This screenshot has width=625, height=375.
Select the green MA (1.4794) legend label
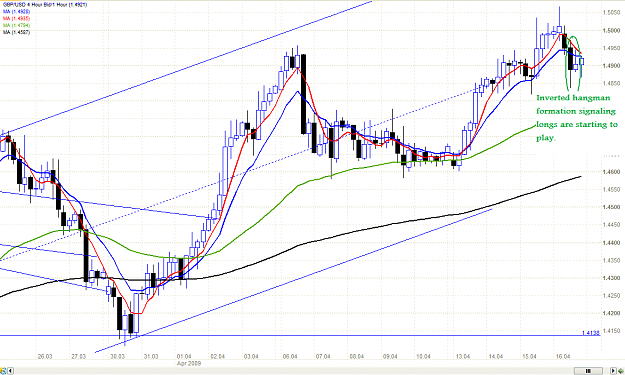(x=16, y=25)
